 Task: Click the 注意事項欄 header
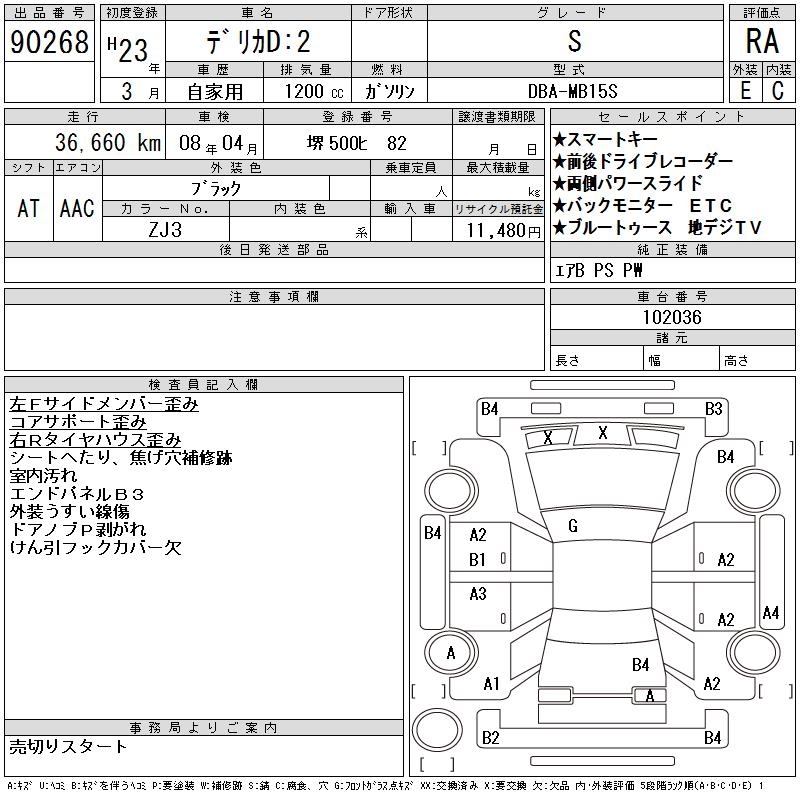(274, 296)
